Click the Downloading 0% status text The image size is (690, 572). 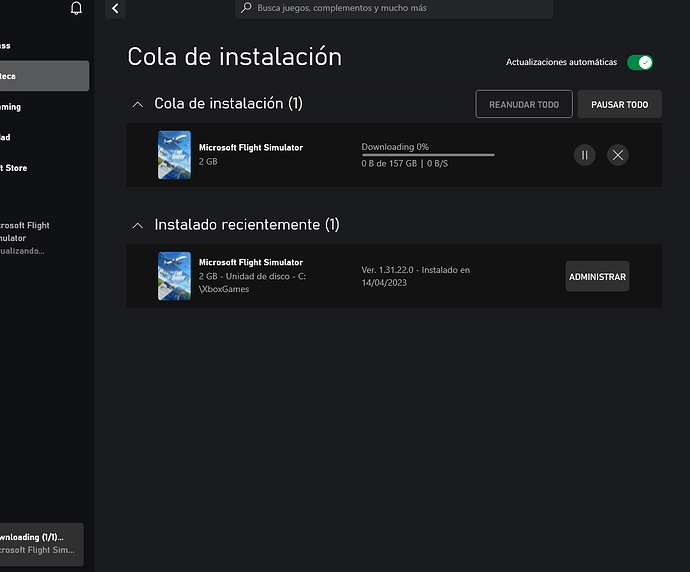(x=395, y=147)
